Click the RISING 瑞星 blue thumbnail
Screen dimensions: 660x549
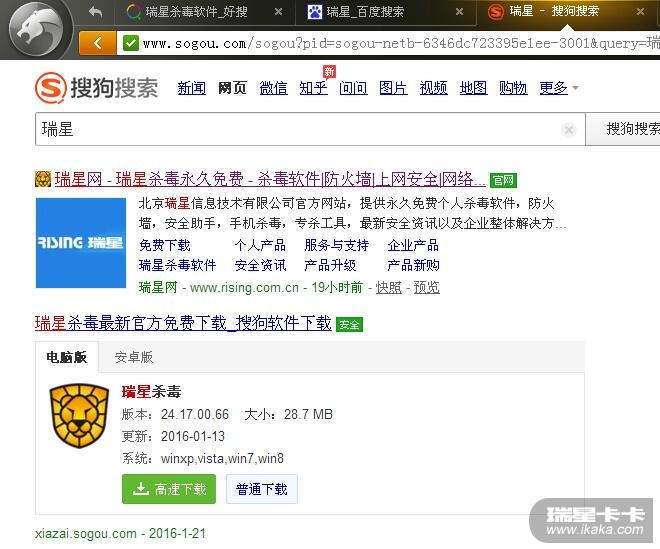click(81, 243)
